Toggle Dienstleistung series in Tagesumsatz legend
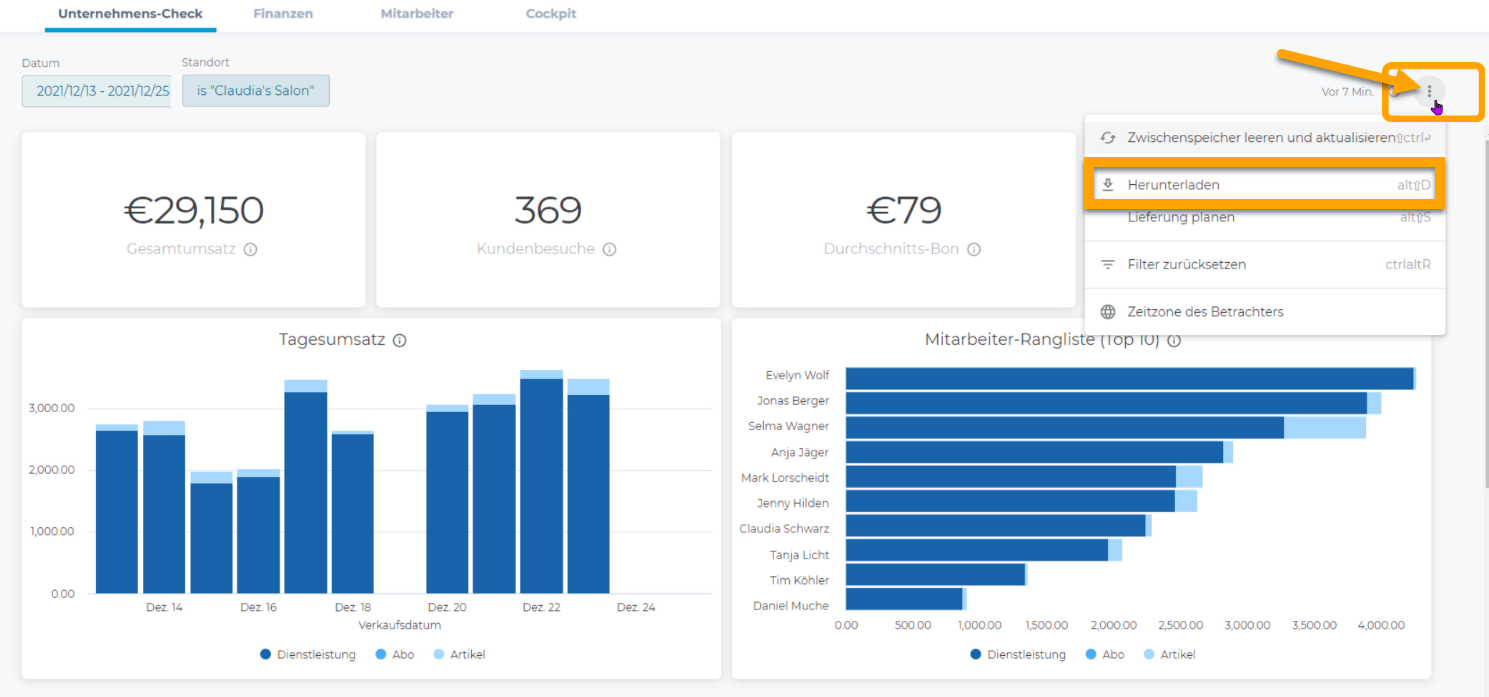The height and width of the screenshot is (697, 1489). [x=308, y=654]
